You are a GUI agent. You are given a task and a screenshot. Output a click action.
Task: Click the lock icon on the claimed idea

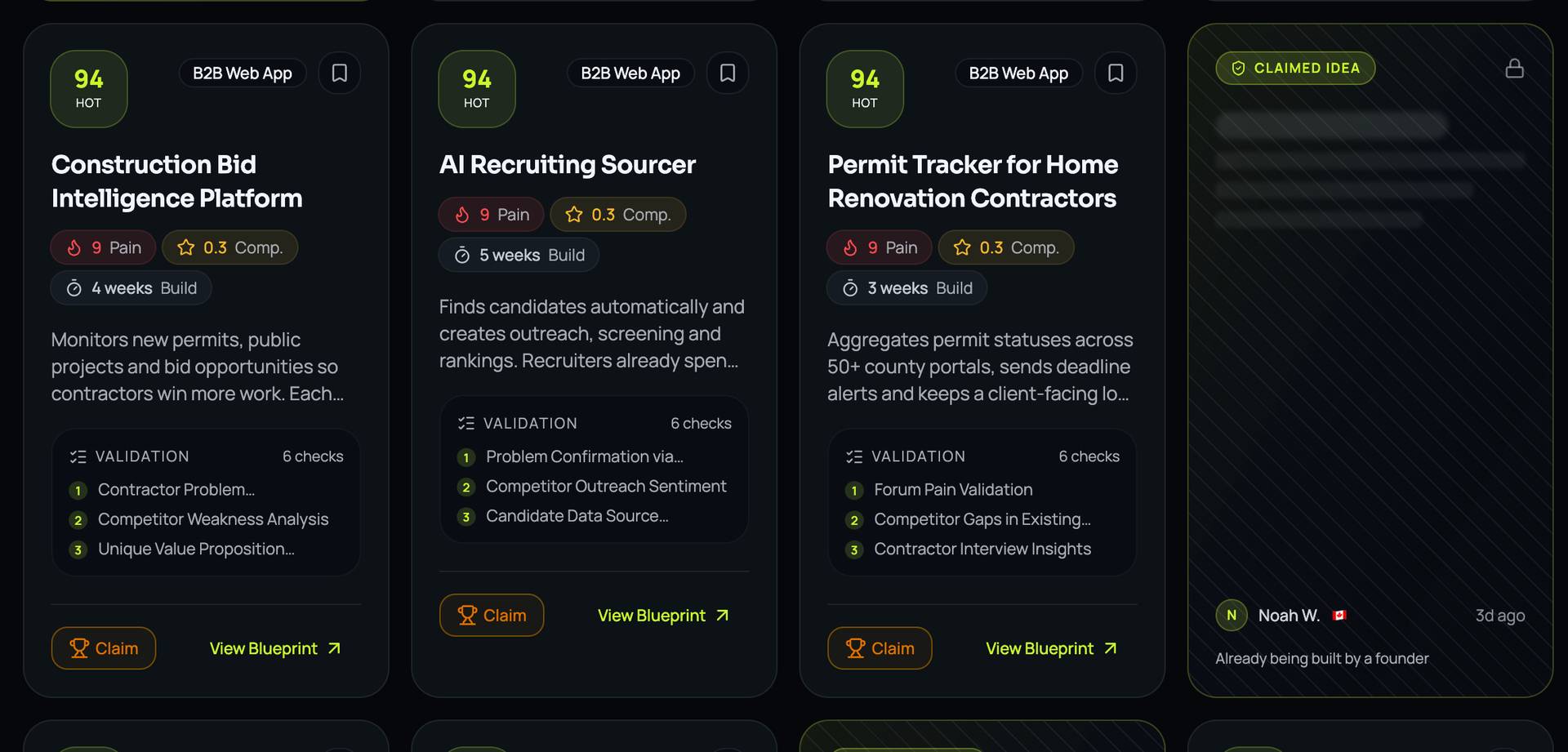[x=1515, y=69]
